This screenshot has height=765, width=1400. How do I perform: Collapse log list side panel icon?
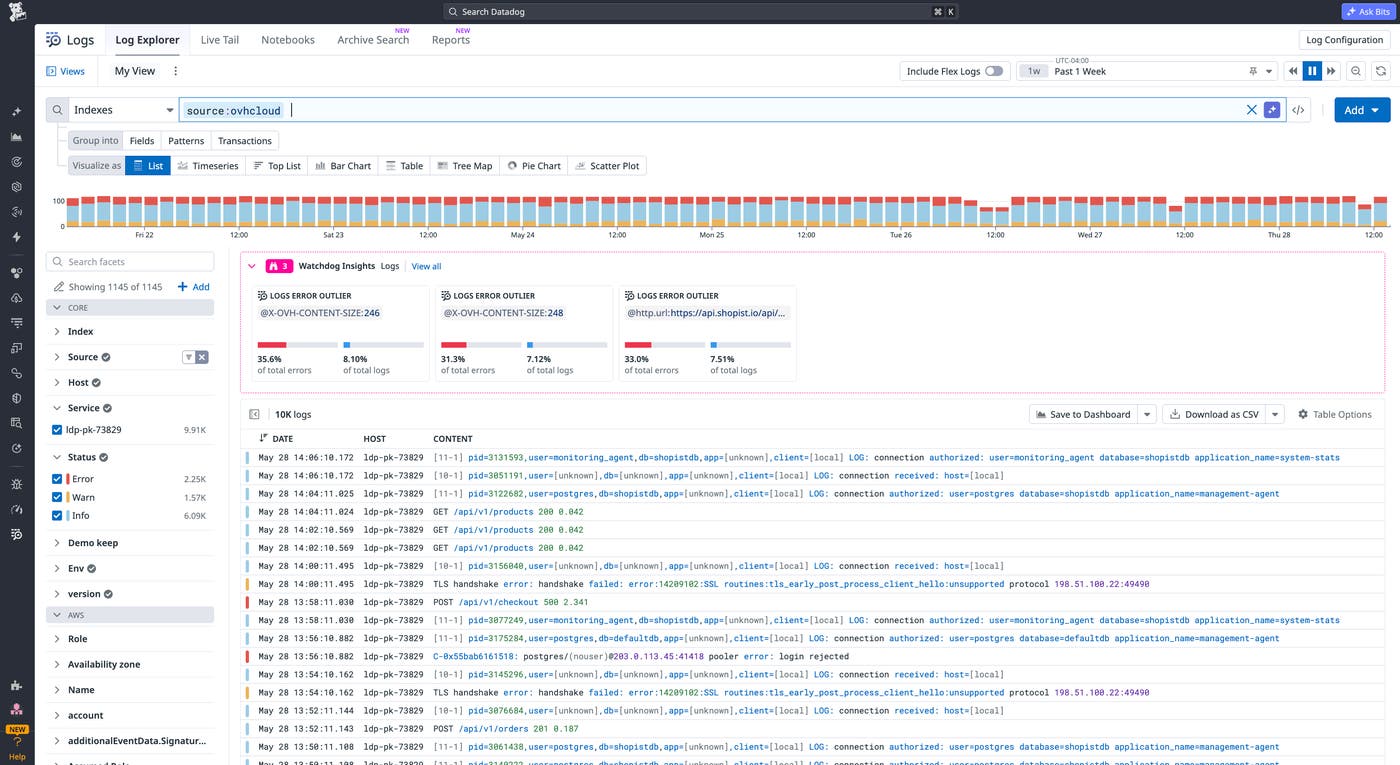click(254, 414)
